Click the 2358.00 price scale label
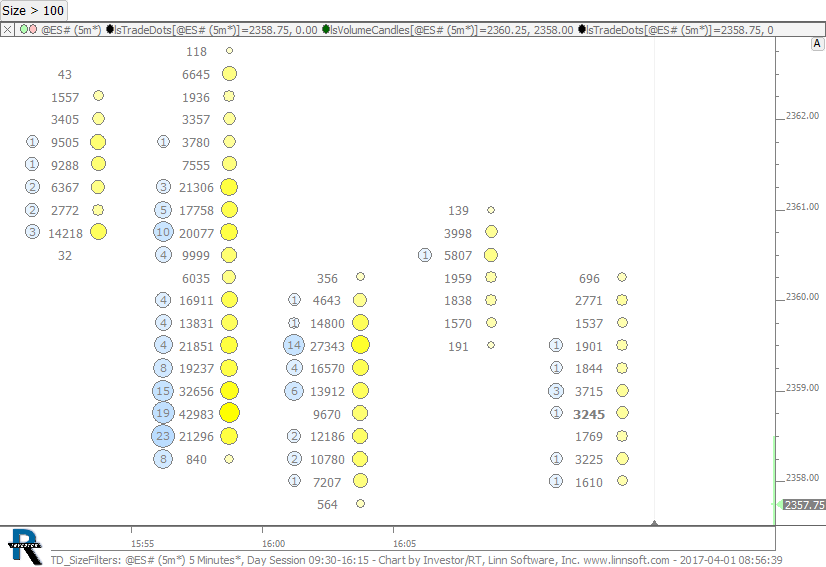 coord(802,477)
